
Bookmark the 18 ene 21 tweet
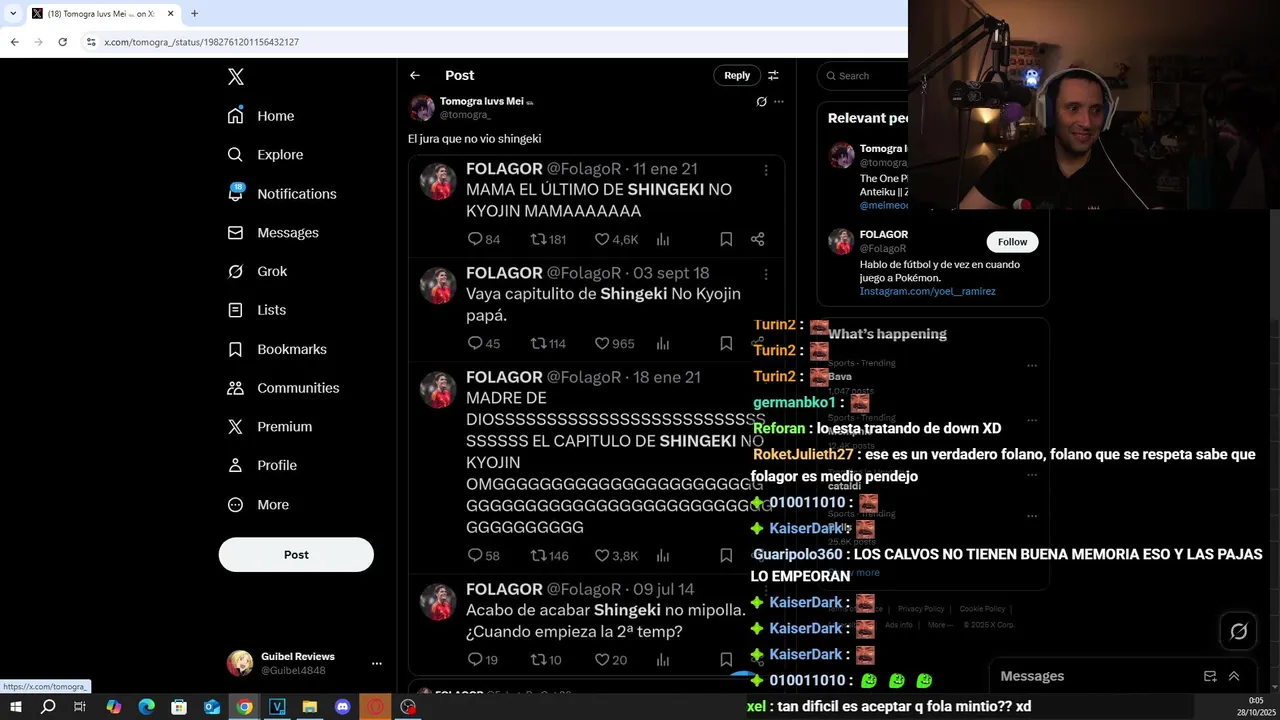[726, 555]
